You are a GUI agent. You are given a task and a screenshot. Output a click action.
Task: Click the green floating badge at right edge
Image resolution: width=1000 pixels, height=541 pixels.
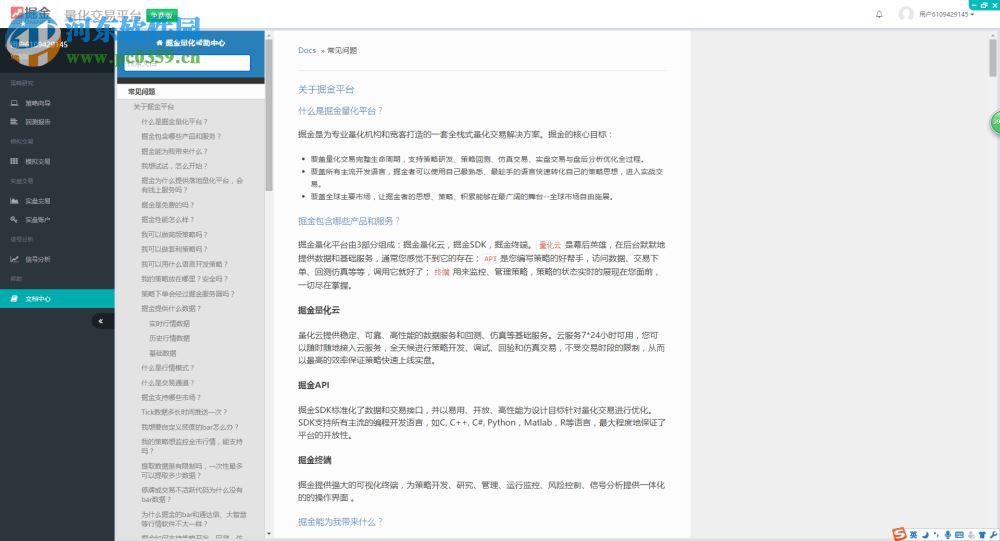(995, 122)
